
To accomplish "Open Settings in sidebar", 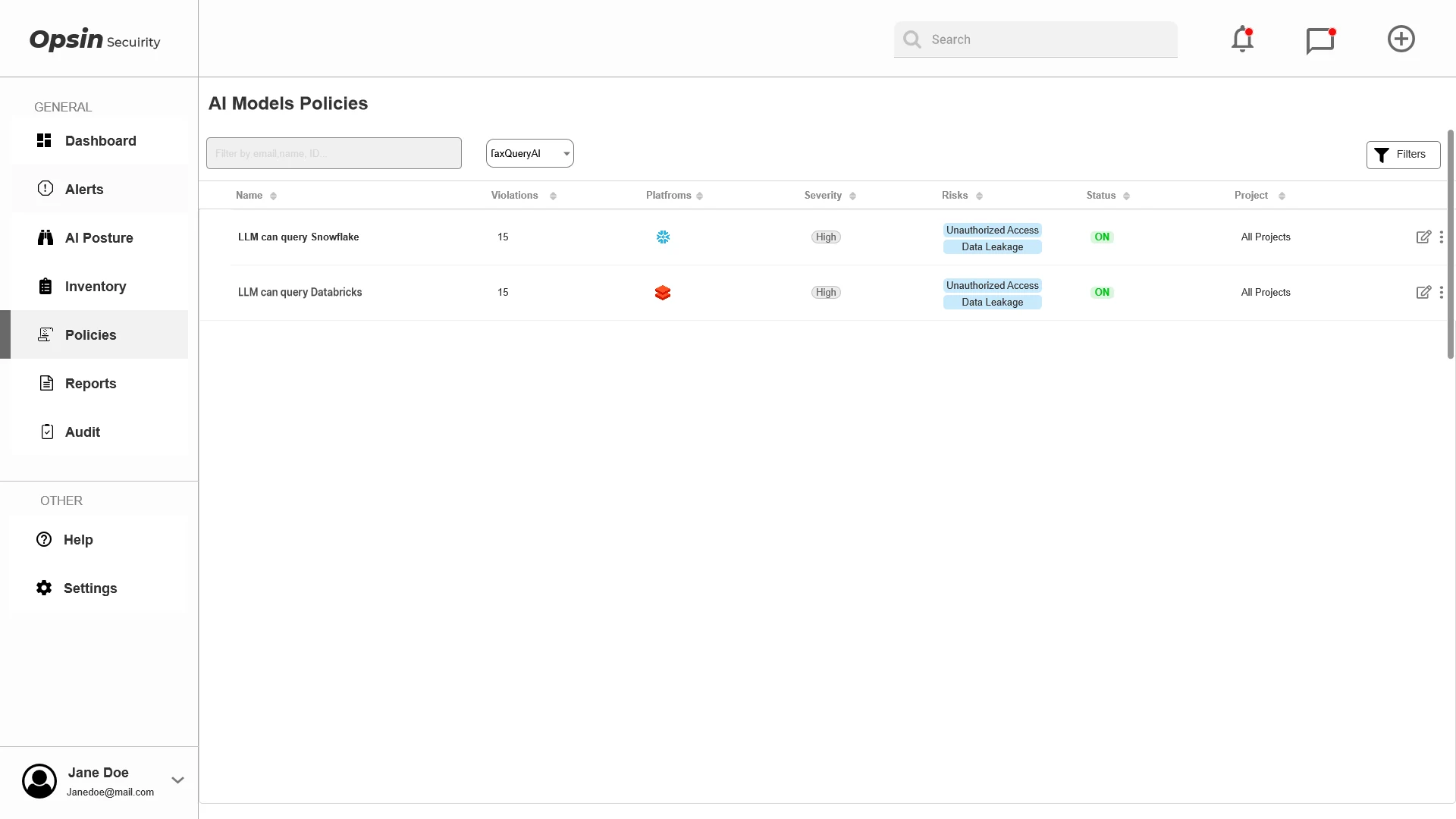I will tap(99, 588).
